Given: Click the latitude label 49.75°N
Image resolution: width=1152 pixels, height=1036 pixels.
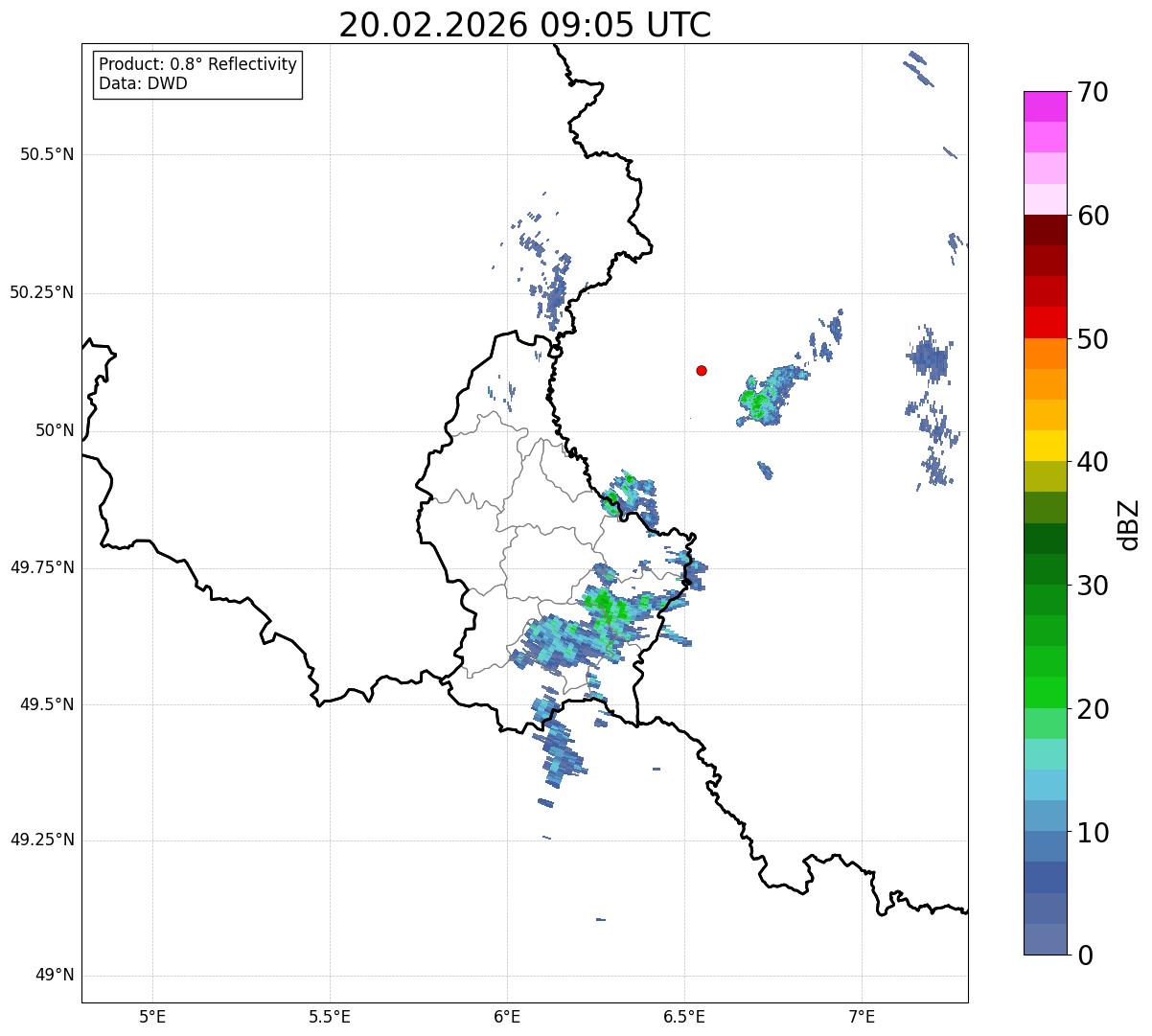Looking at the screenshot, I should pos(41,567).
